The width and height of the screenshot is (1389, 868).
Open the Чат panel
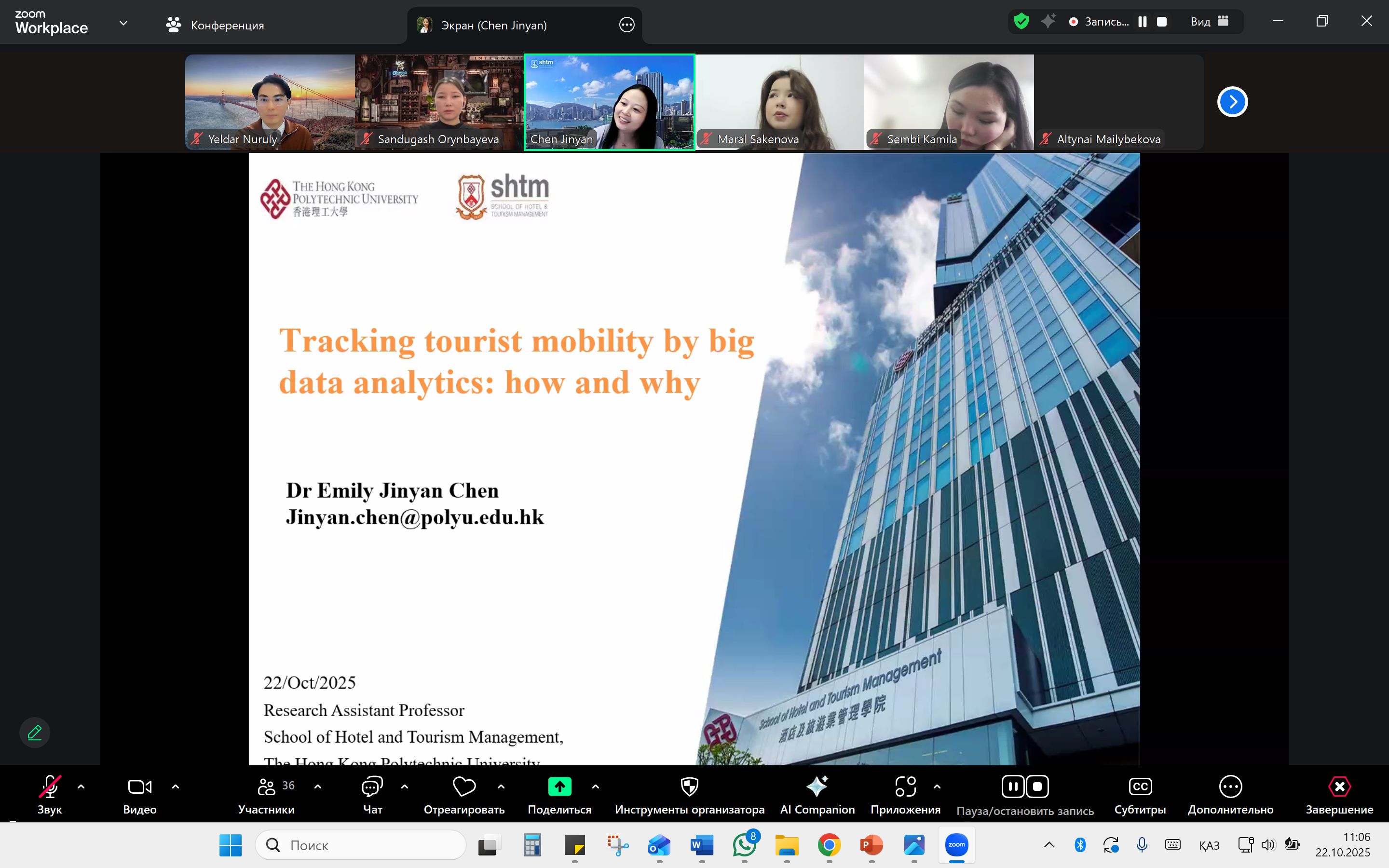[372, 787]
